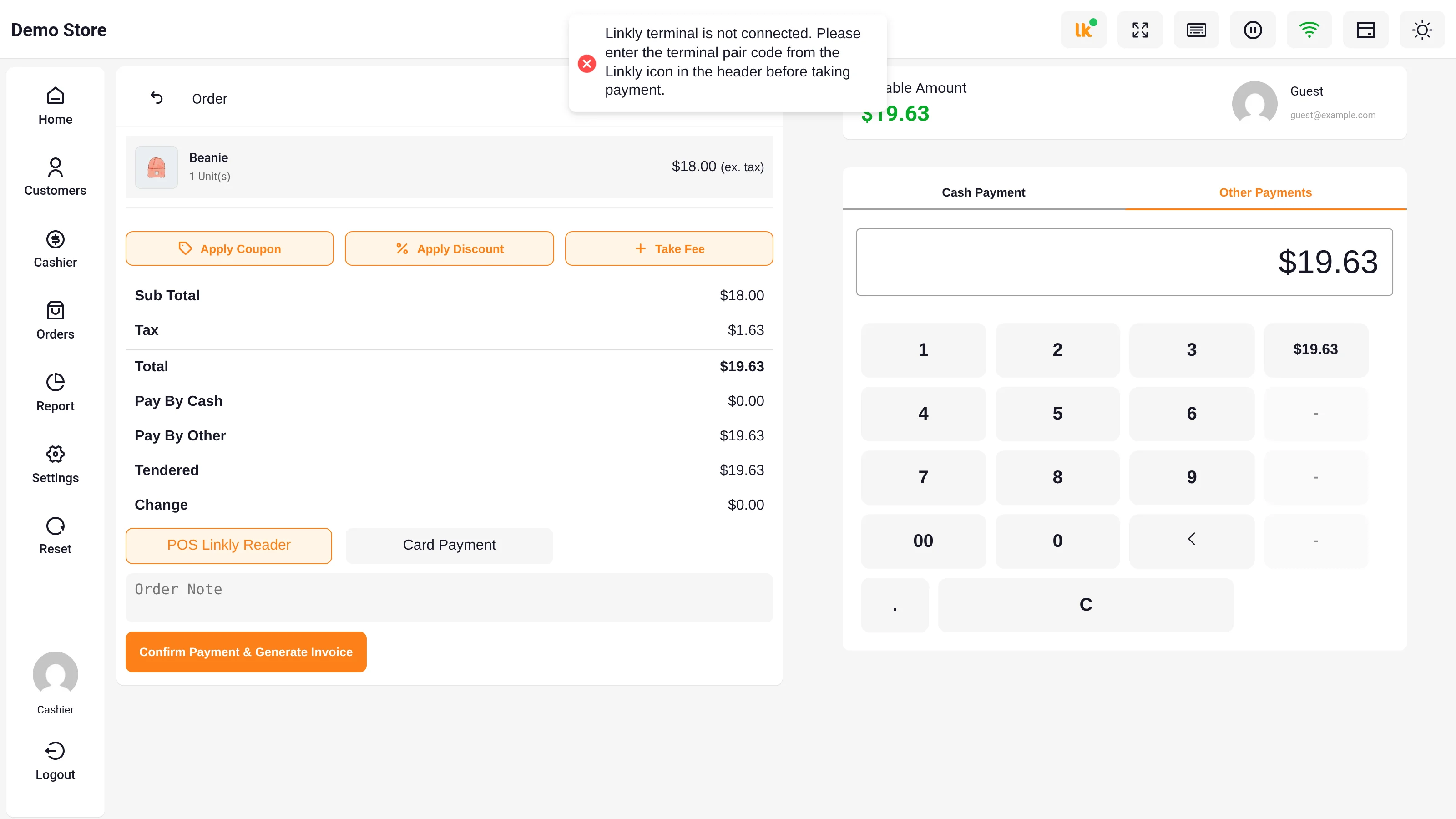Screen dimensions: 1456x819
Task: Toggle fullscreen mode icon in header
Action: pos(1140,30)
